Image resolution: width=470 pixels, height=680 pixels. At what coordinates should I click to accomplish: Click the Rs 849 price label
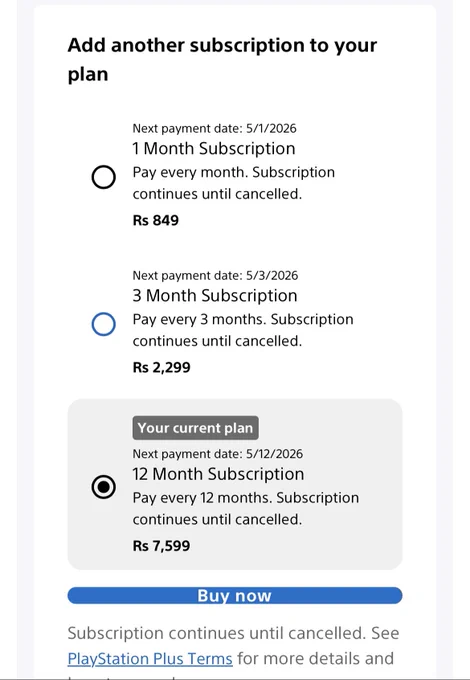[x=156, y=220]
